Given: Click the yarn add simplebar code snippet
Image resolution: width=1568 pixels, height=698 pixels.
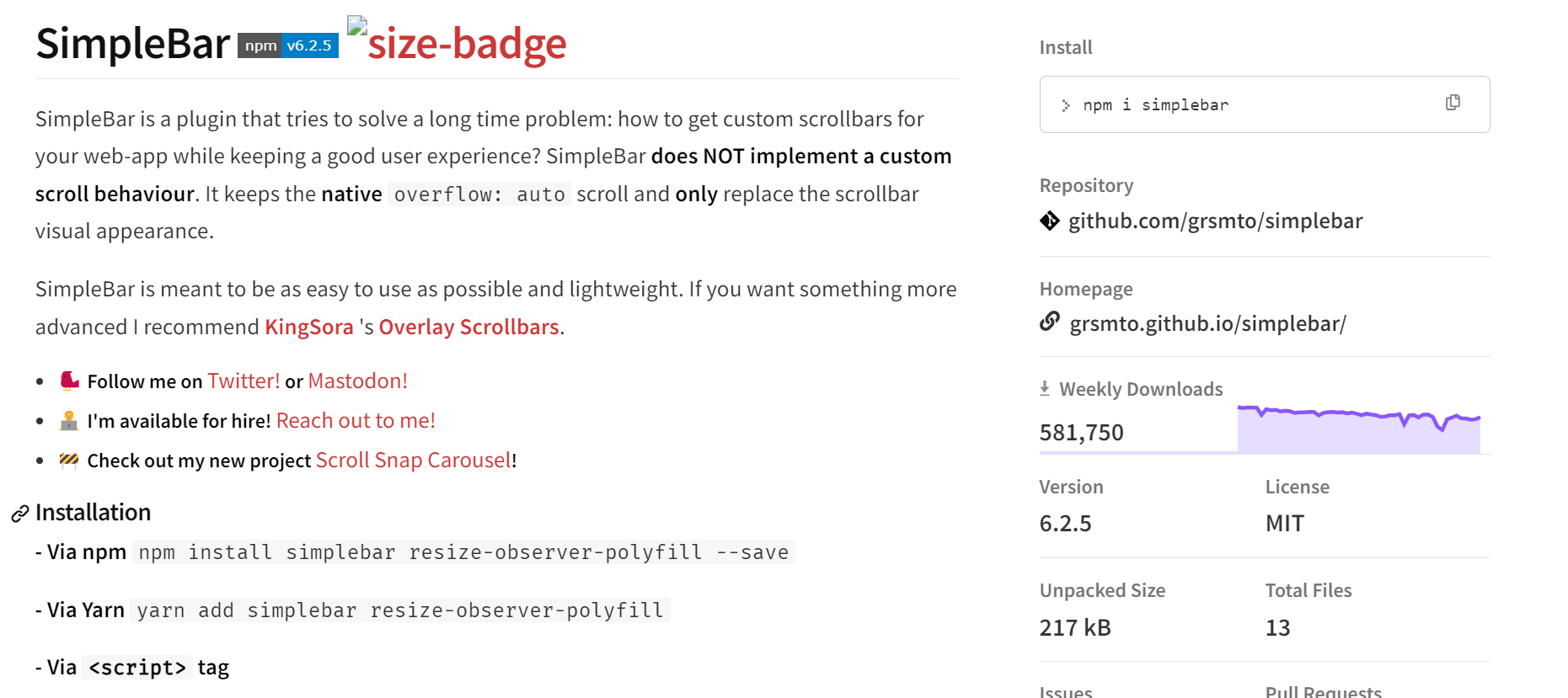Looking at the screenshot, I should [x=400, y=610].
